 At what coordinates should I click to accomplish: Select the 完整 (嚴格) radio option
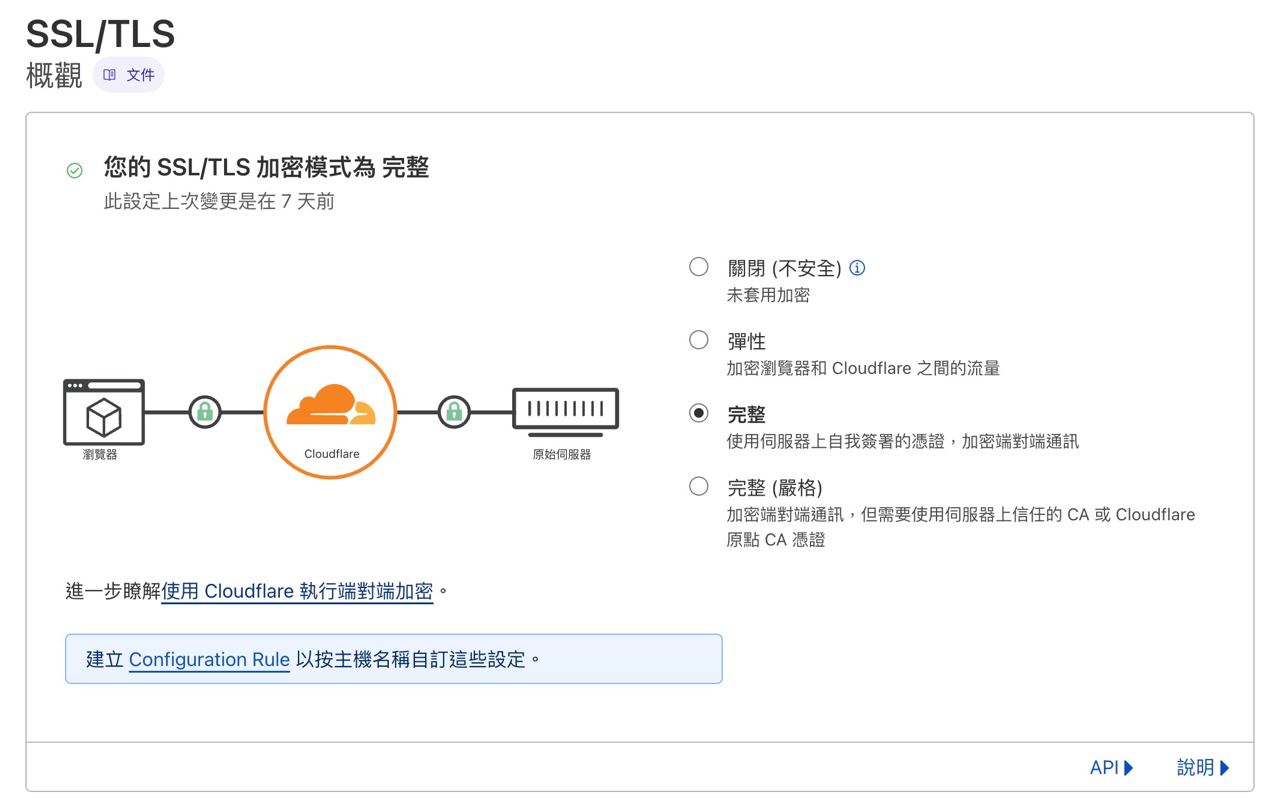[699, 487]
